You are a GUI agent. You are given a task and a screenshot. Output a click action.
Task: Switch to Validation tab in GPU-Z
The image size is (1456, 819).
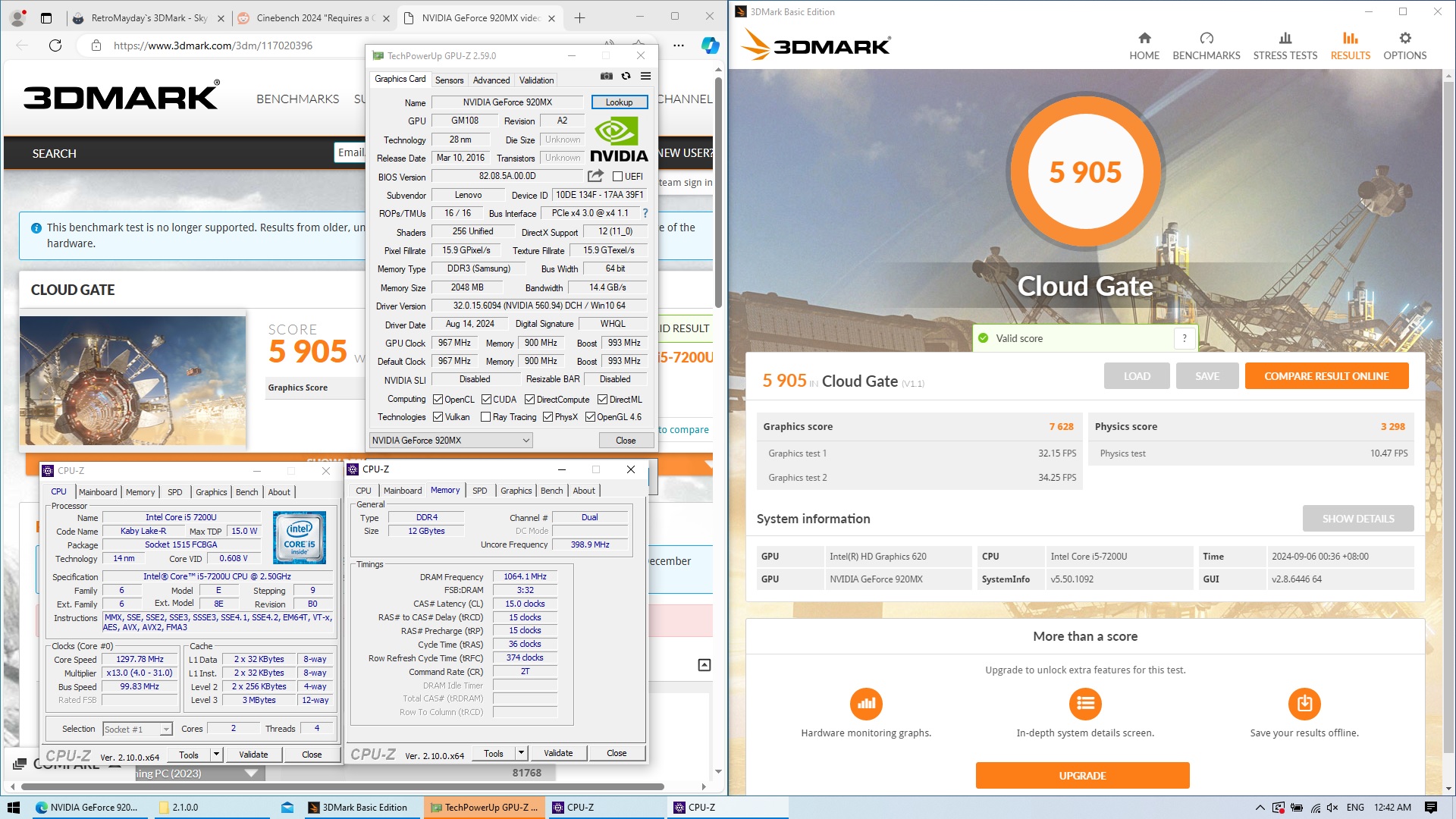click(536, 80)
